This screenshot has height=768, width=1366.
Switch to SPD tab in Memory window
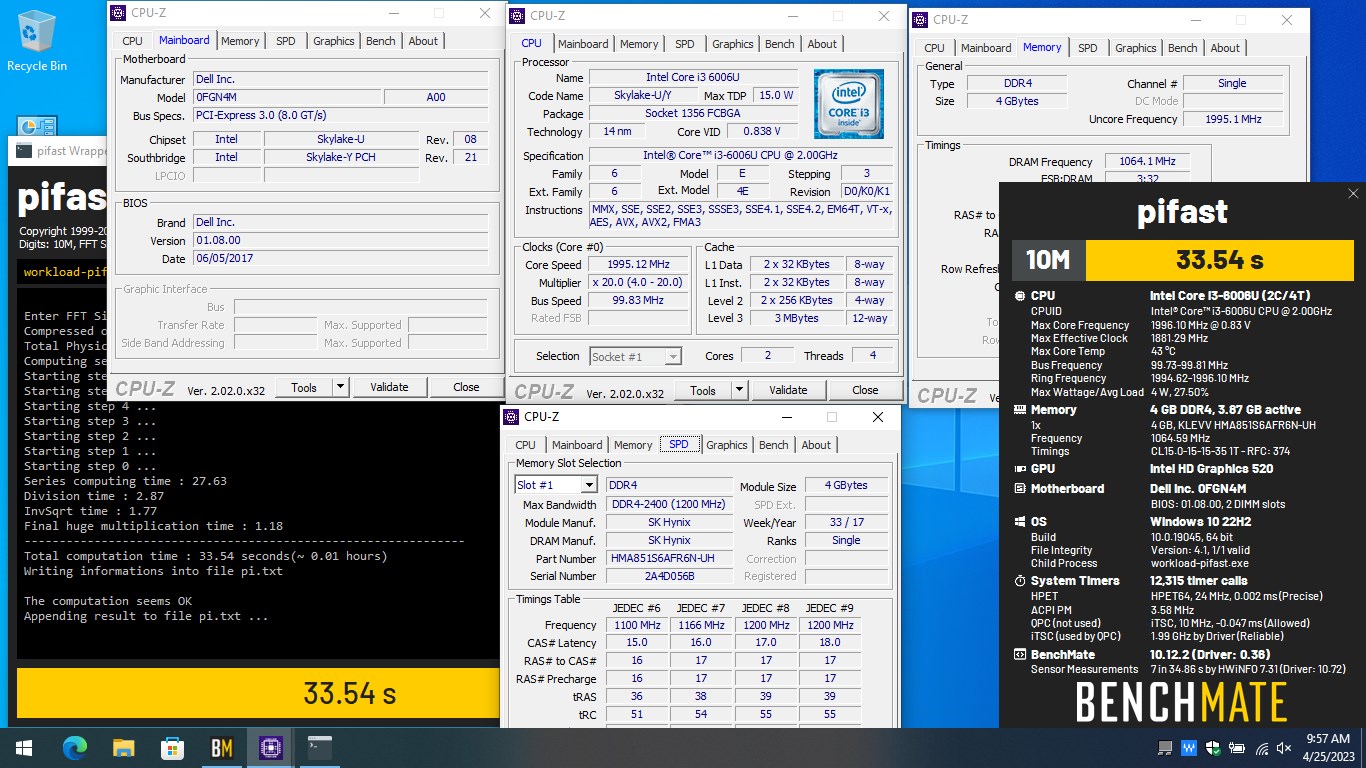point(1088,48)
